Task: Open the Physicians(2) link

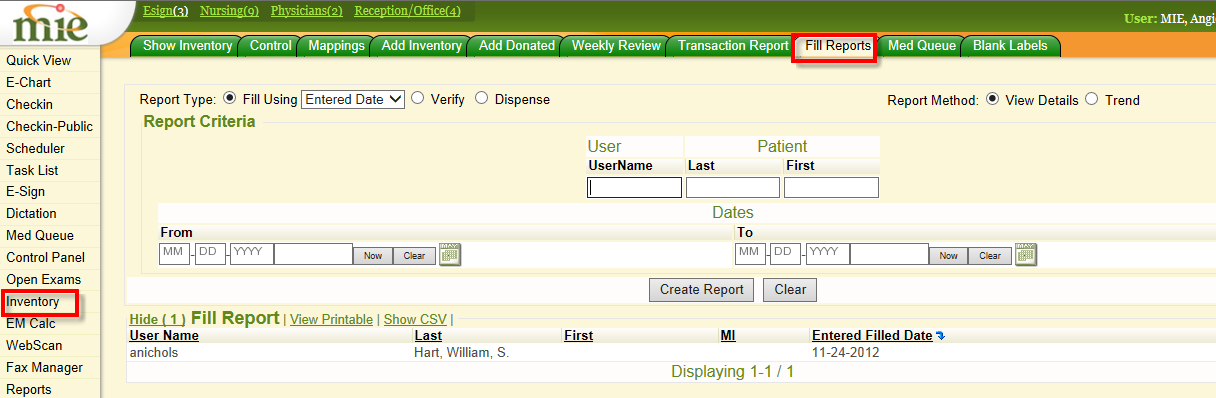Action: point(307,11)
